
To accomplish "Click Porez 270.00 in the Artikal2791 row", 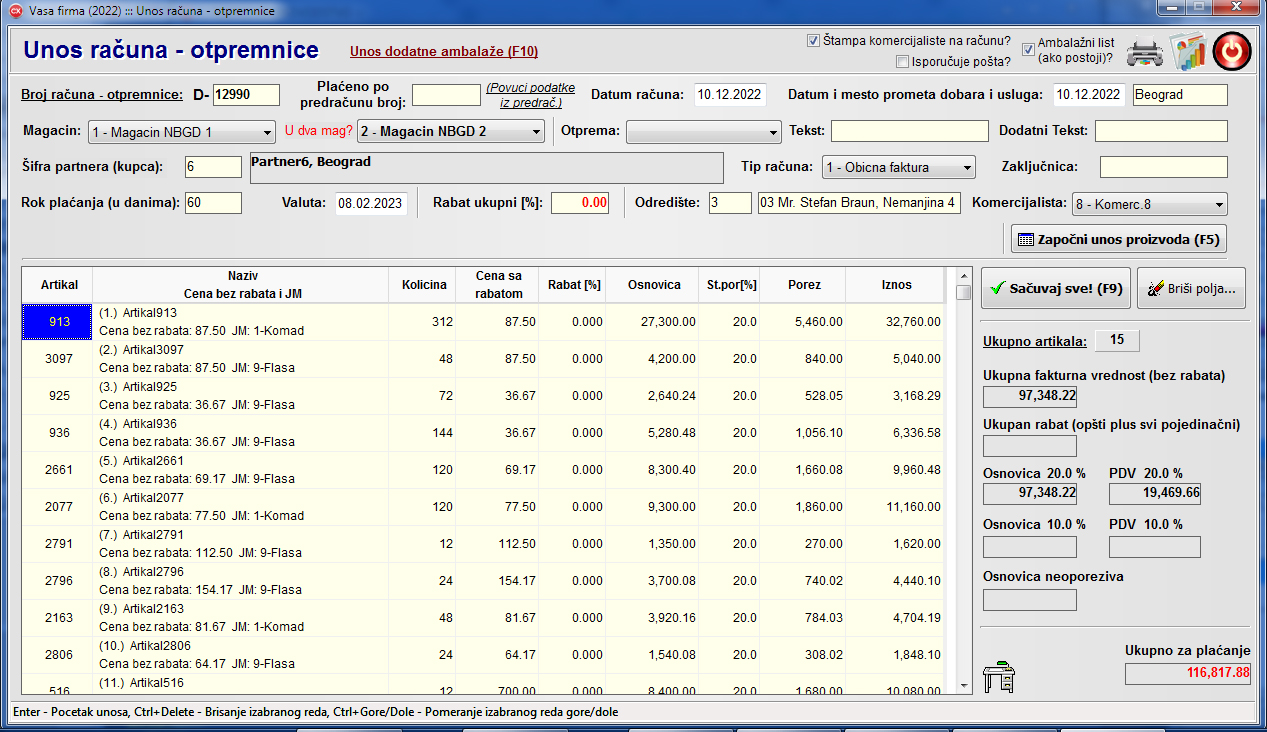I will [804, 544].
